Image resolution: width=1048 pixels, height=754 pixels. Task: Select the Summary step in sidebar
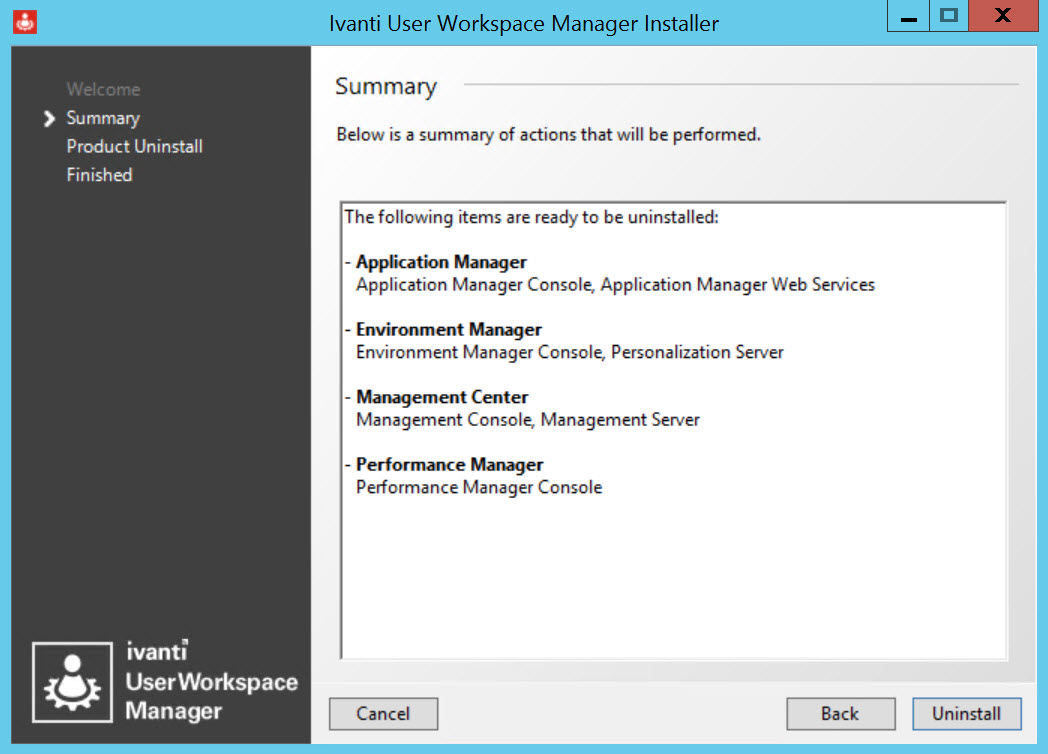pos(103,118)
